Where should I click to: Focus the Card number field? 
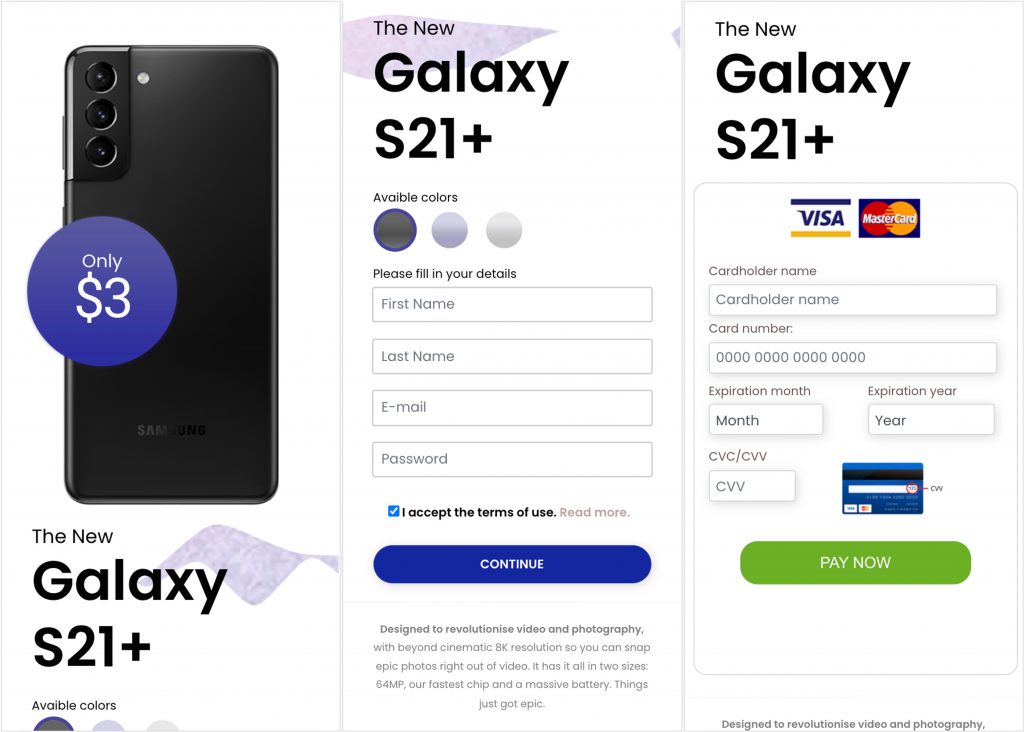[852, 357]
